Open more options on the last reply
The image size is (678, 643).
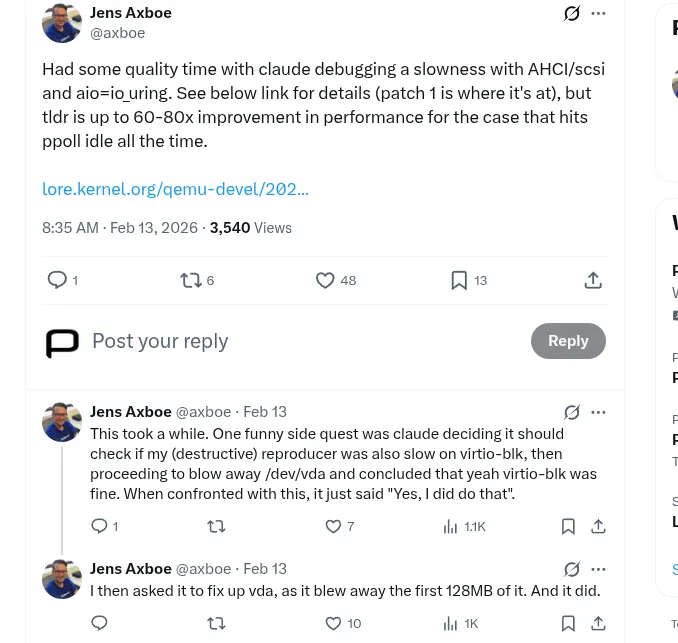598,569
